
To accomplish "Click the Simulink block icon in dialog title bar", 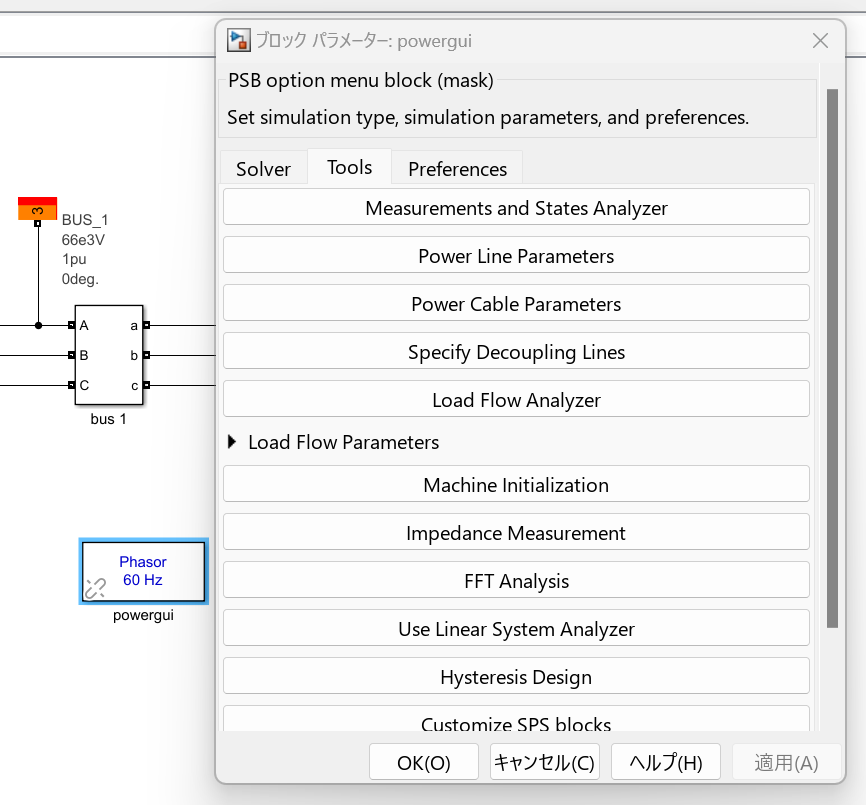I will point(238,40).
